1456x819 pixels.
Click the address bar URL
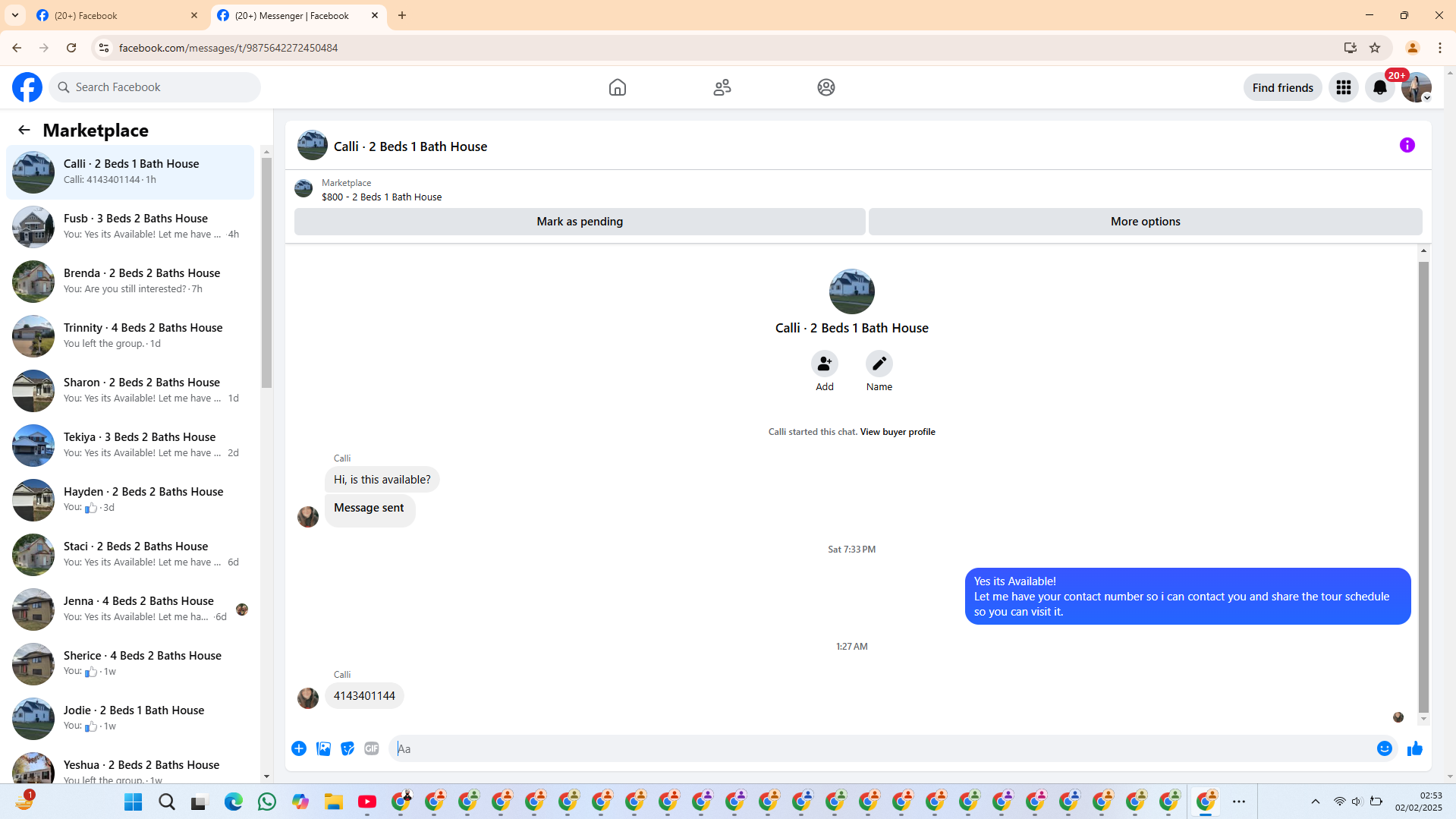228,48
